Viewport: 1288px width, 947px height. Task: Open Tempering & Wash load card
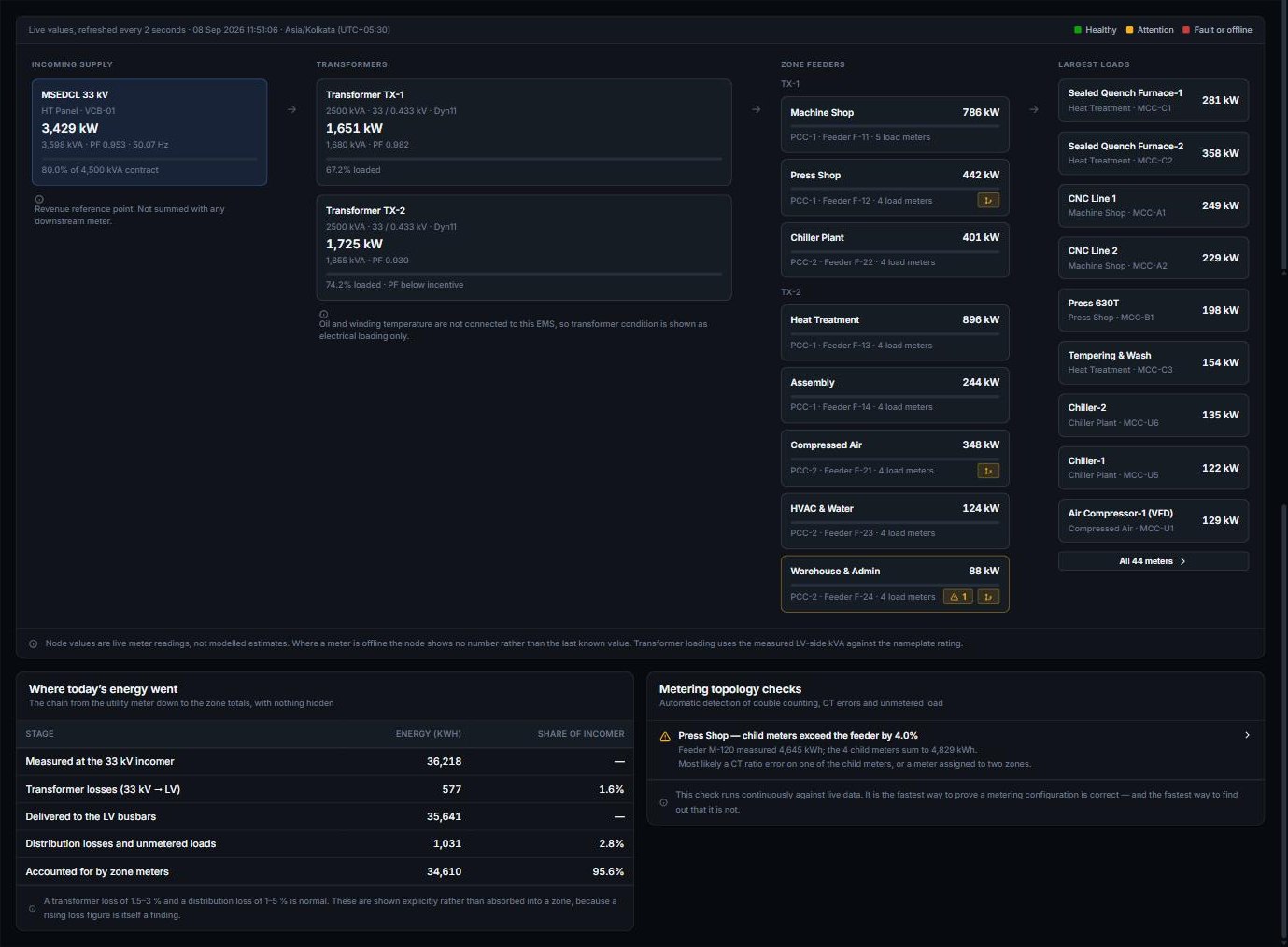pos(1154,362)
